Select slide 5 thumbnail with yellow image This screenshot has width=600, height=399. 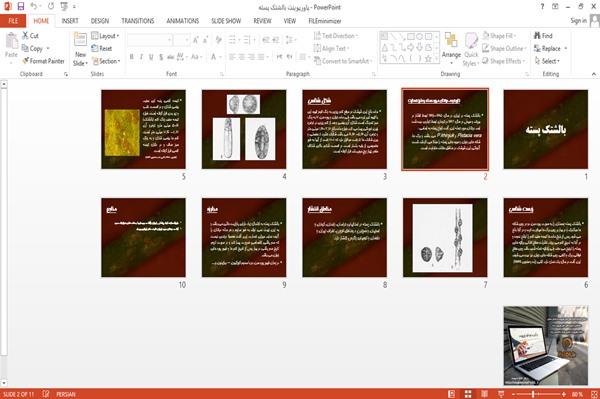coord(143,129)
